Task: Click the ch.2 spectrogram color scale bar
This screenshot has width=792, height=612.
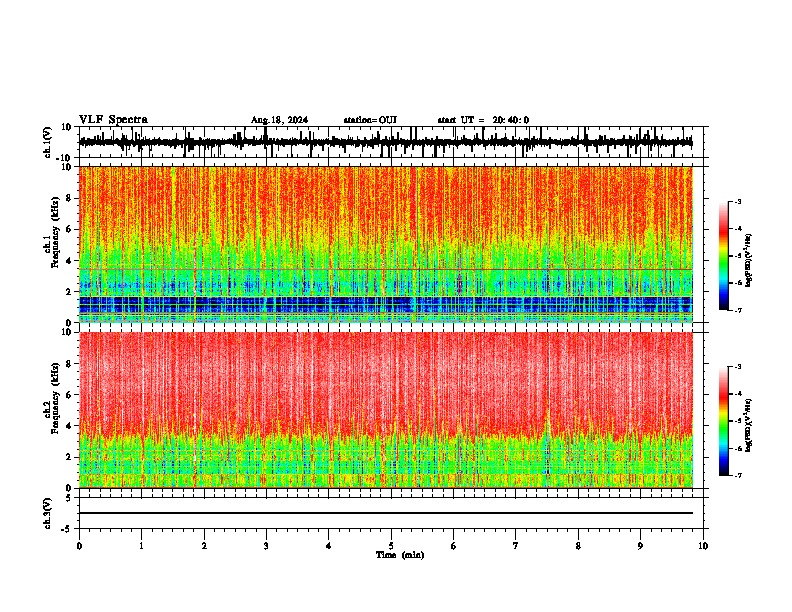Action: click(724, 421)
